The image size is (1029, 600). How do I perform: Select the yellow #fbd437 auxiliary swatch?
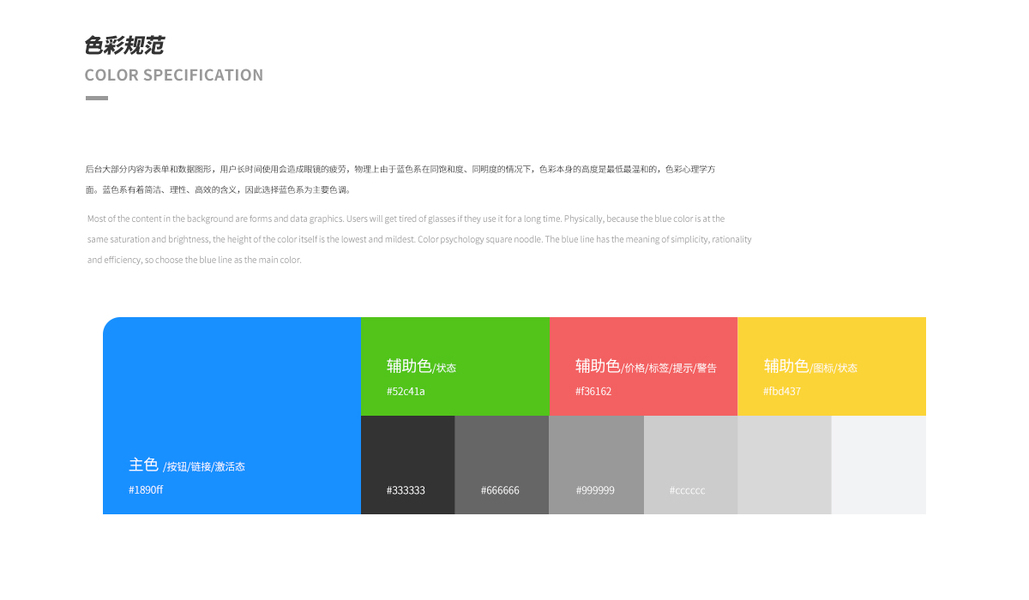[831, 366]
